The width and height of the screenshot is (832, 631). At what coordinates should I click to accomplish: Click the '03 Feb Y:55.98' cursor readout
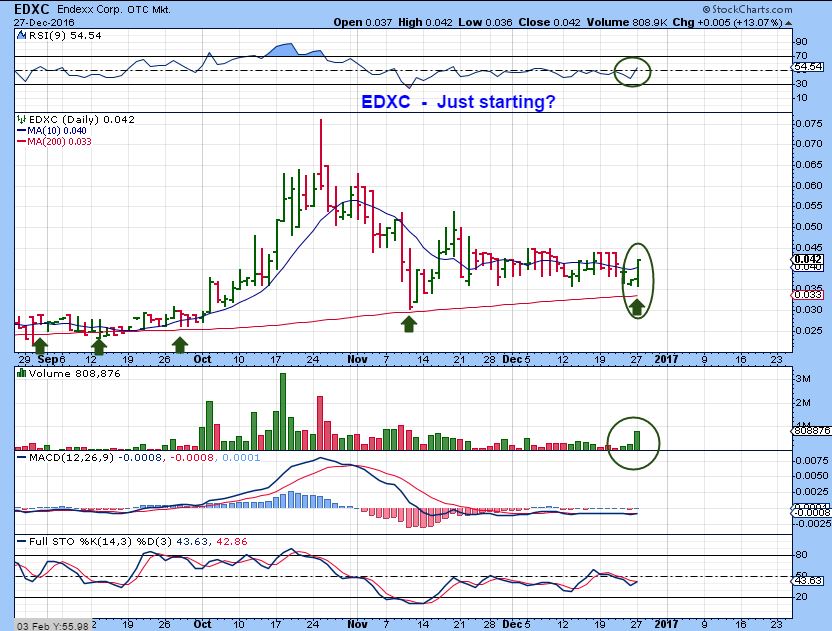(52, 626)
